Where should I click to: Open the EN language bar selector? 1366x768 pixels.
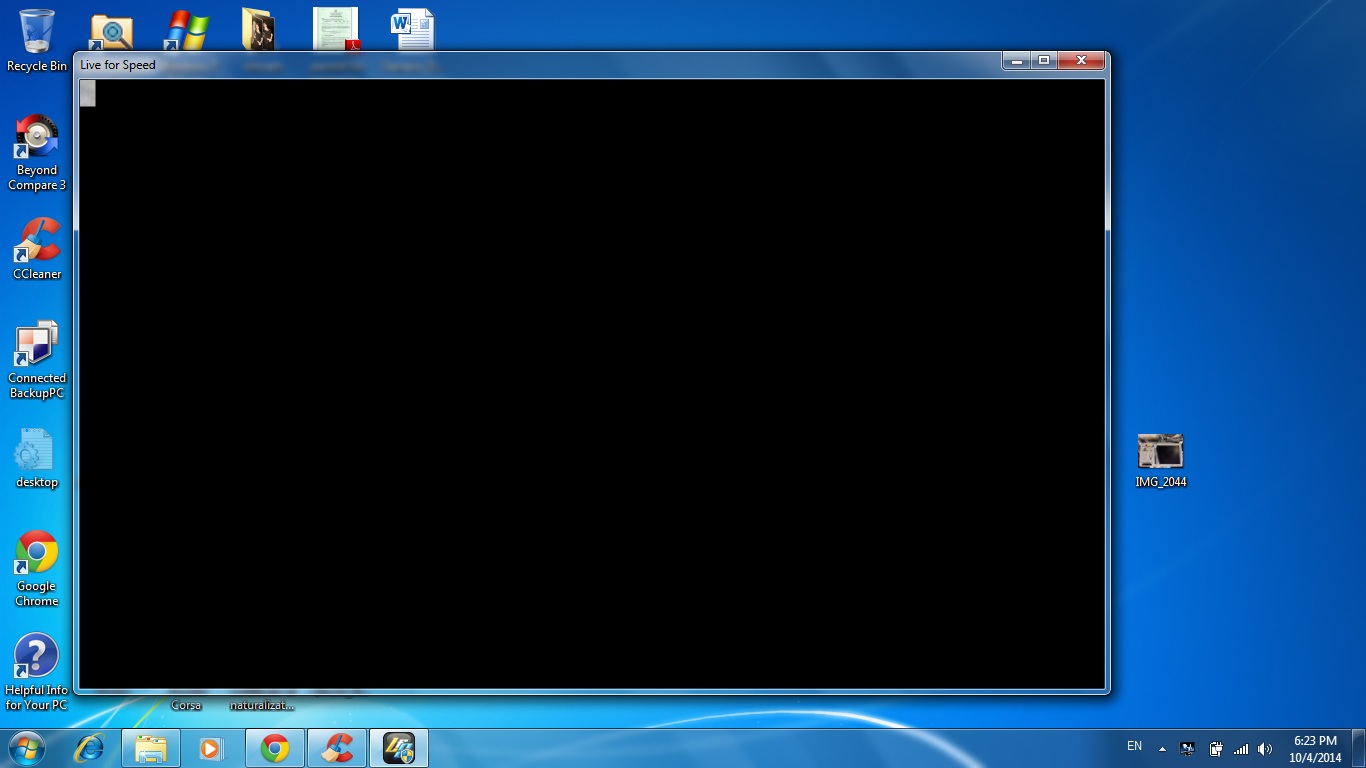tap(1134, 746)
